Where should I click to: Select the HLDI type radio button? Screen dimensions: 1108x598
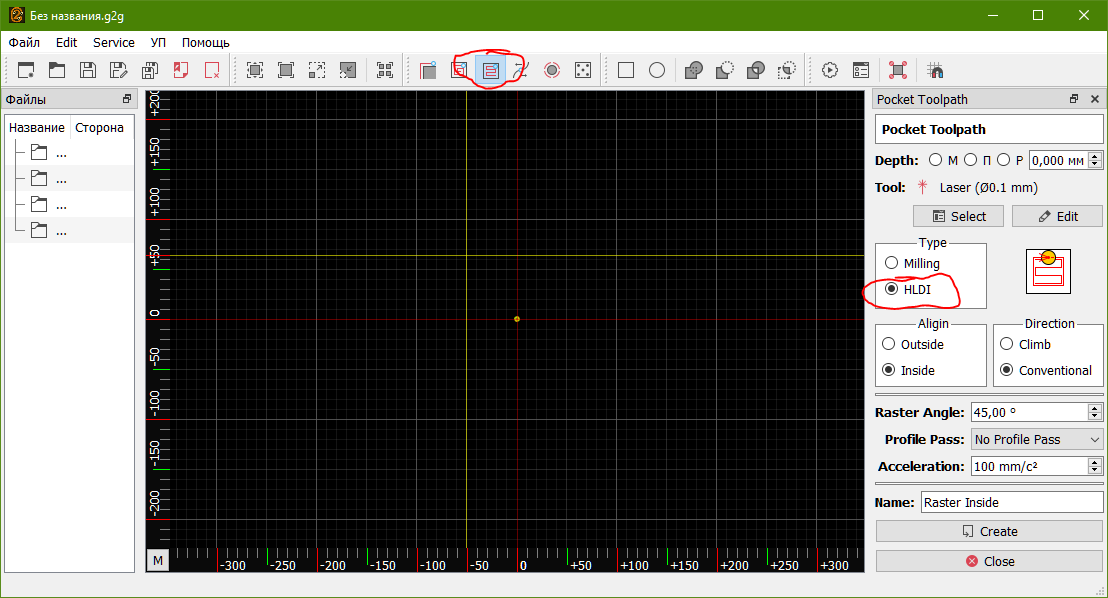[892, 289]
